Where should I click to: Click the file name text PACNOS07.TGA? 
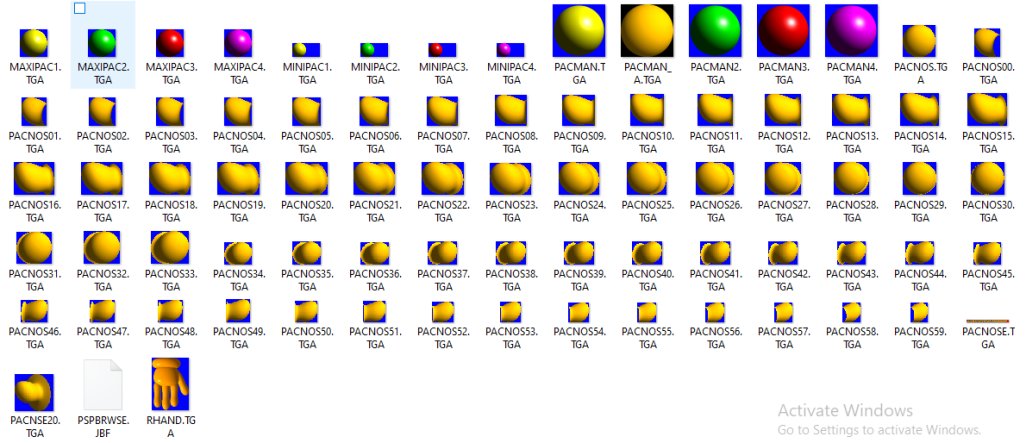443,143
